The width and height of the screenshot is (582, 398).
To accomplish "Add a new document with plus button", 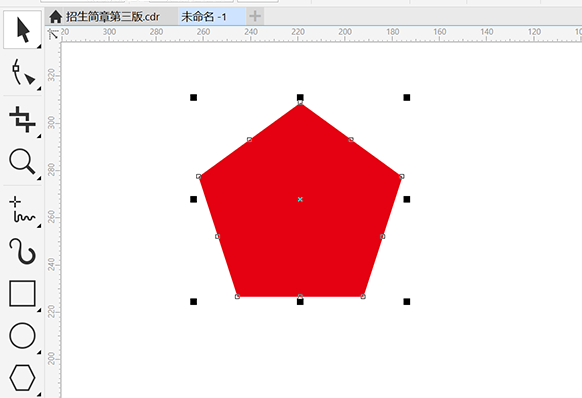I will (x=255, y=16).
